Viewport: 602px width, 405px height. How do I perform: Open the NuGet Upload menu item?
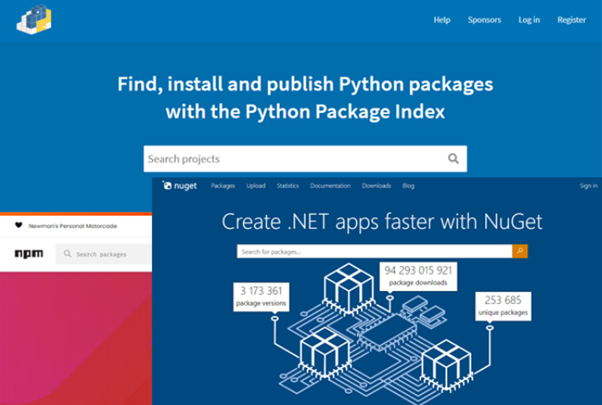coord(254,186)
